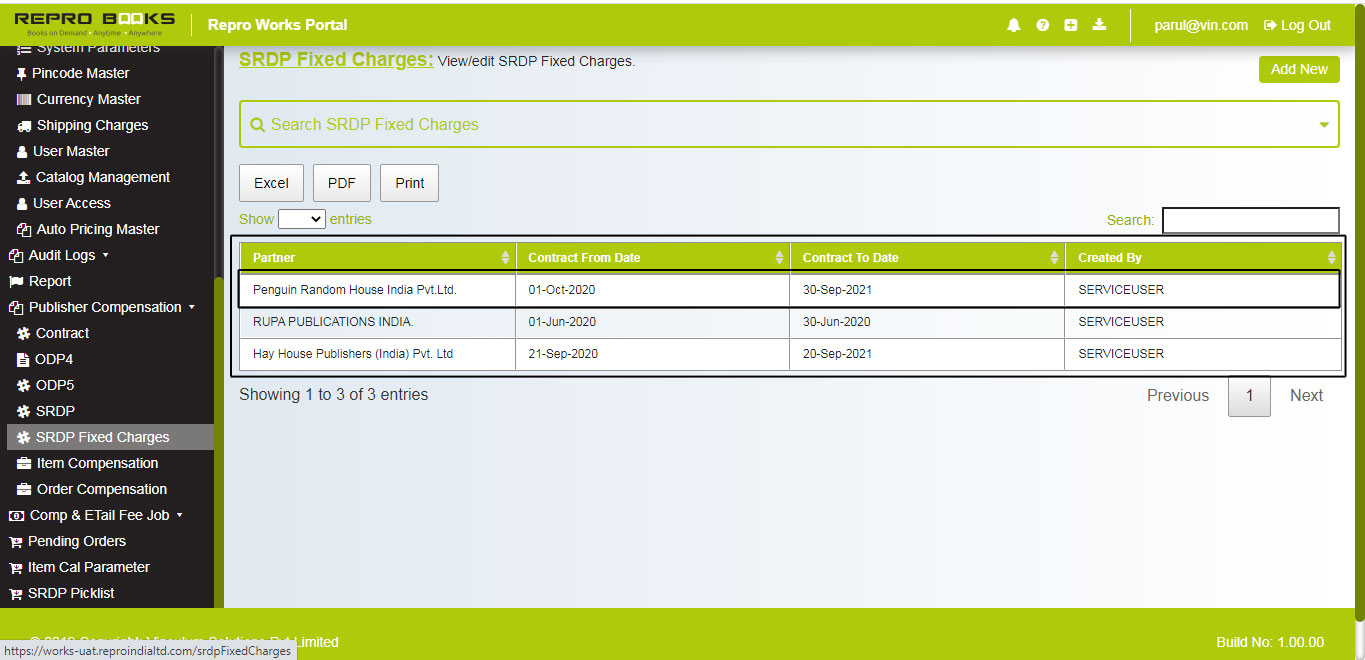1365x660 pixels.
Task: Click the Repro Books logo
Action: tap(95, 22)
